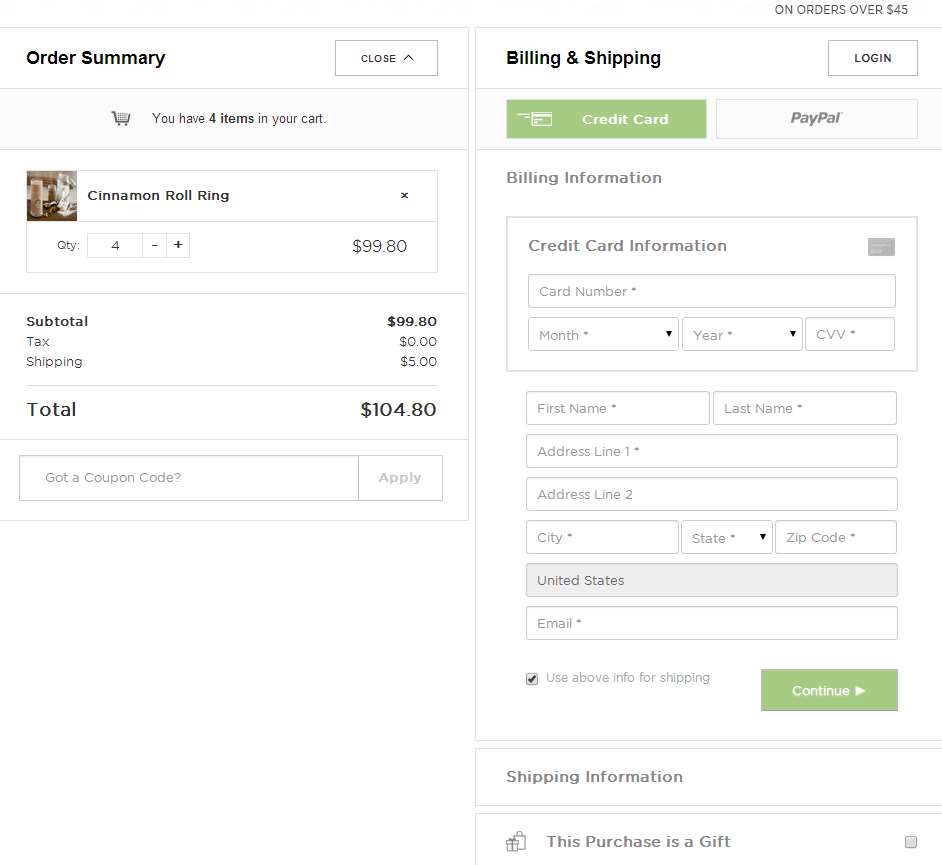Collapse Order Summary with the CLOSE button
942x865 pixels.
386,58
